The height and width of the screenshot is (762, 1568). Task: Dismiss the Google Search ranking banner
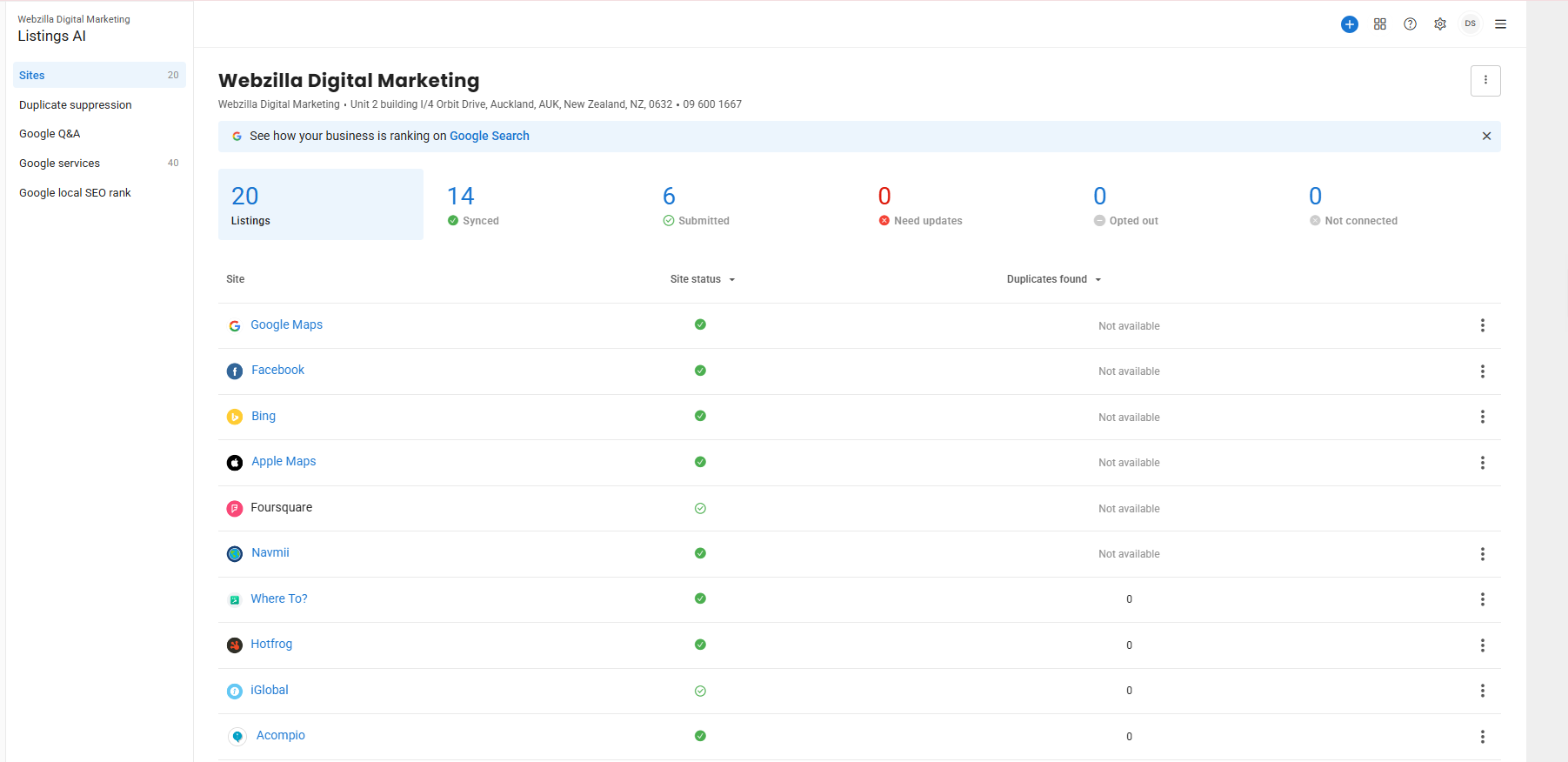click(x=1486, y=136)
